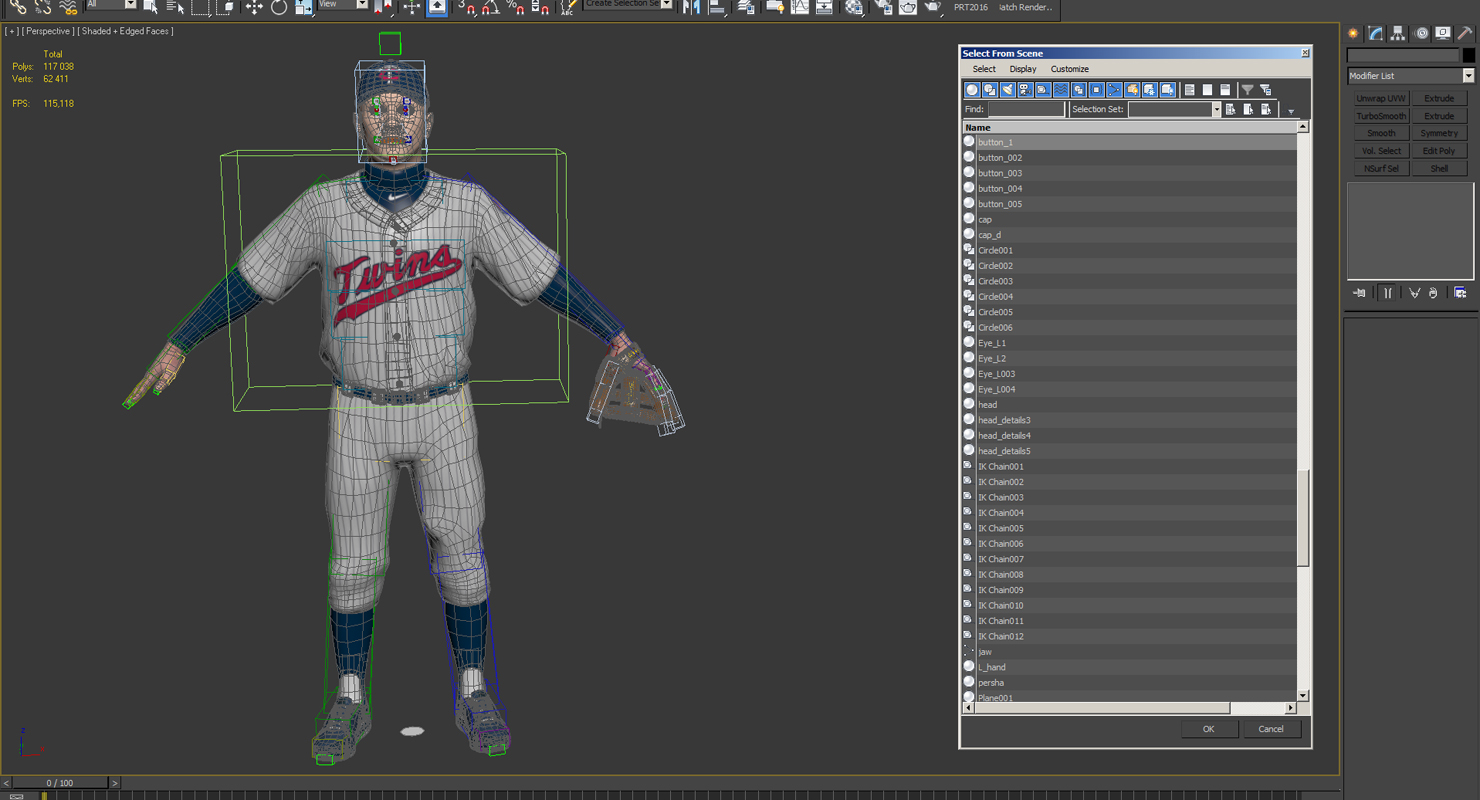Viewport: 1480px width, 800px height.
Task: Click Pin Stack icon below modifier stack
Action: pos(1360,293)
